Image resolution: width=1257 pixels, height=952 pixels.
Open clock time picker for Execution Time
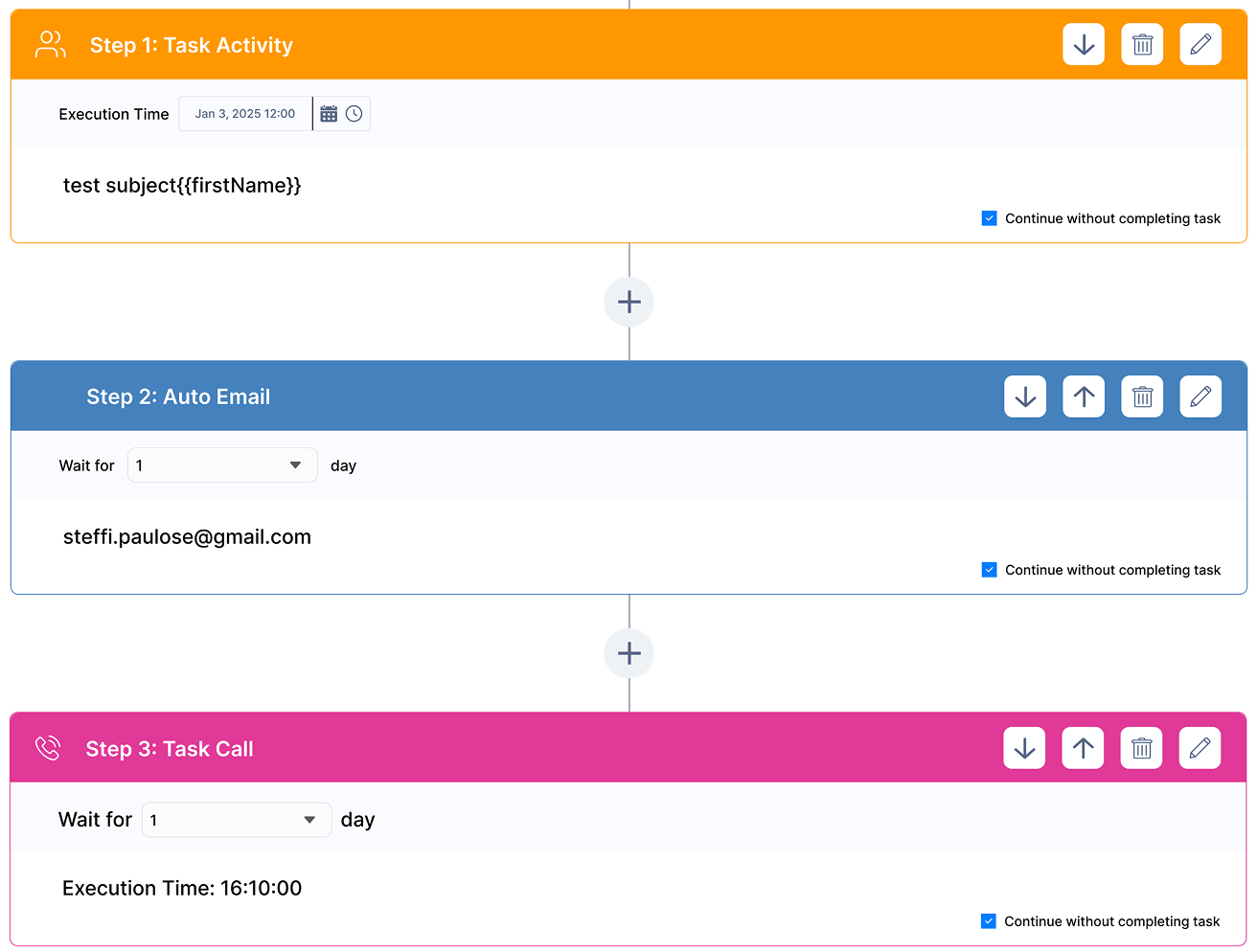pos(354,114)
